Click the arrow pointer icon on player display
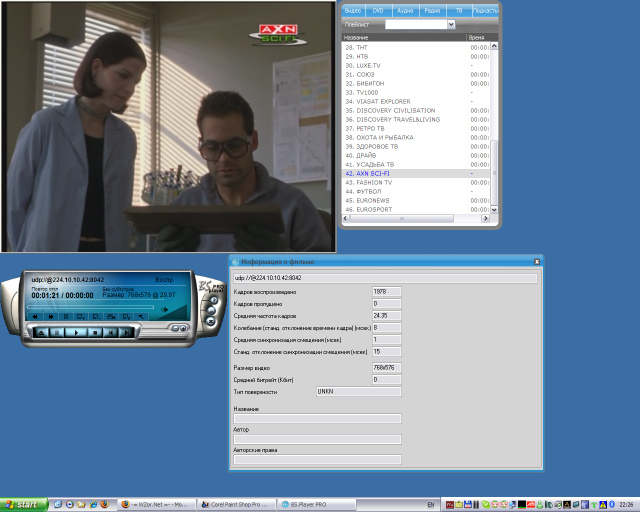Image resolution: width=640 pixels, height=512 pixels. click(141, 316)
